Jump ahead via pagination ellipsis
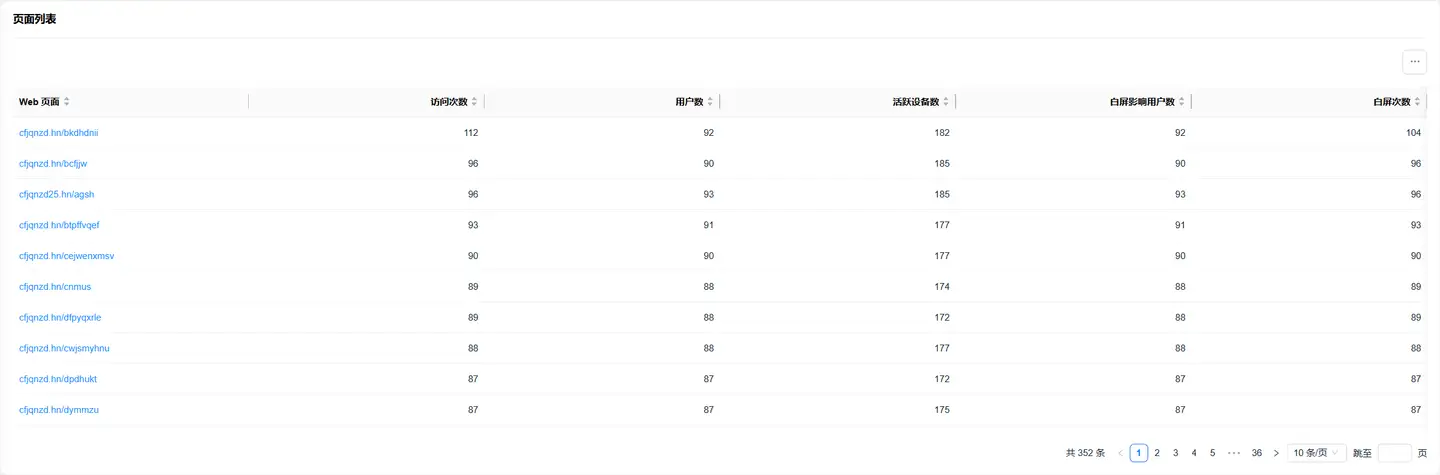 [x=1234, y=453]
